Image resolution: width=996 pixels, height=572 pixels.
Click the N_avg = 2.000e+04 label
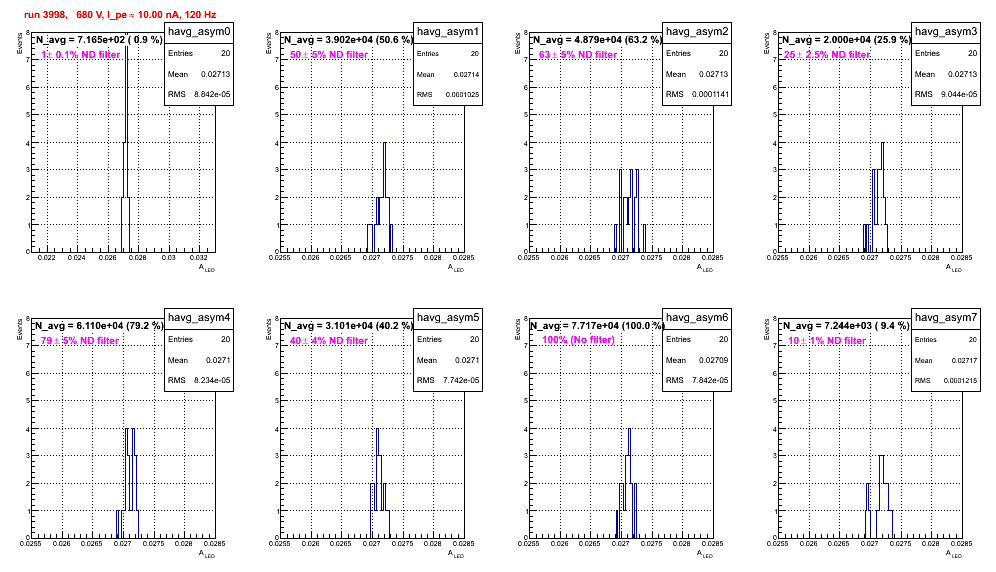click(846, 39)
